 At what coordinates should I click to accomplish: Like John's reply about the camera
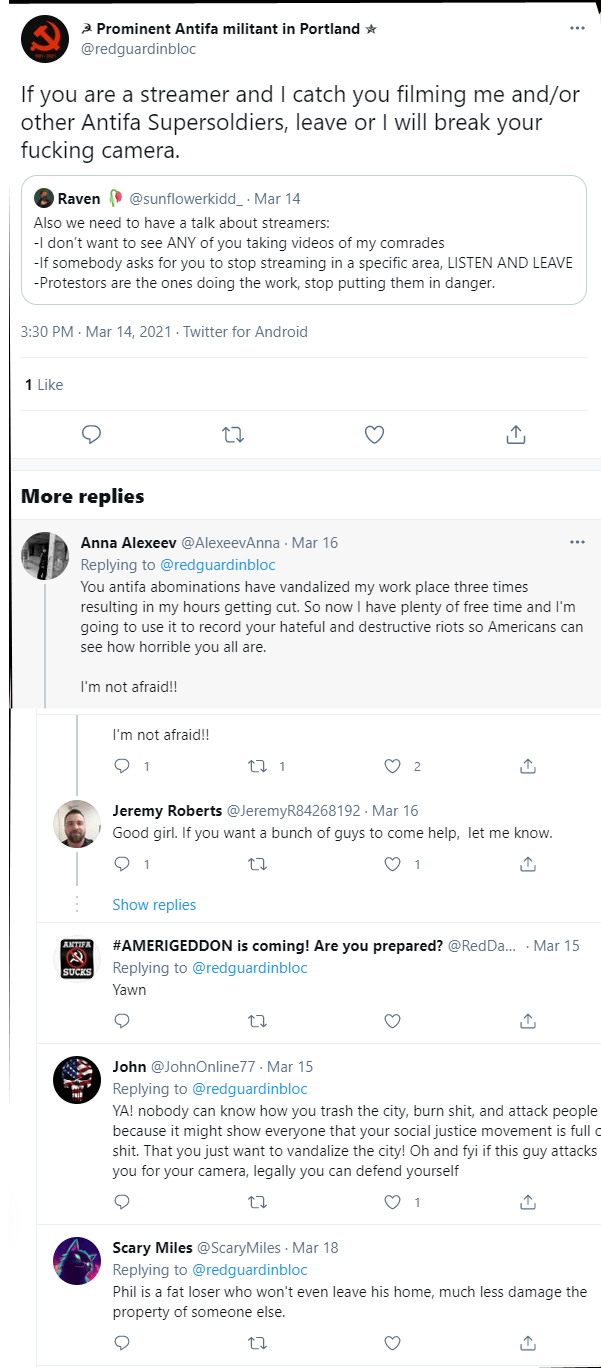coord(393,1202)
